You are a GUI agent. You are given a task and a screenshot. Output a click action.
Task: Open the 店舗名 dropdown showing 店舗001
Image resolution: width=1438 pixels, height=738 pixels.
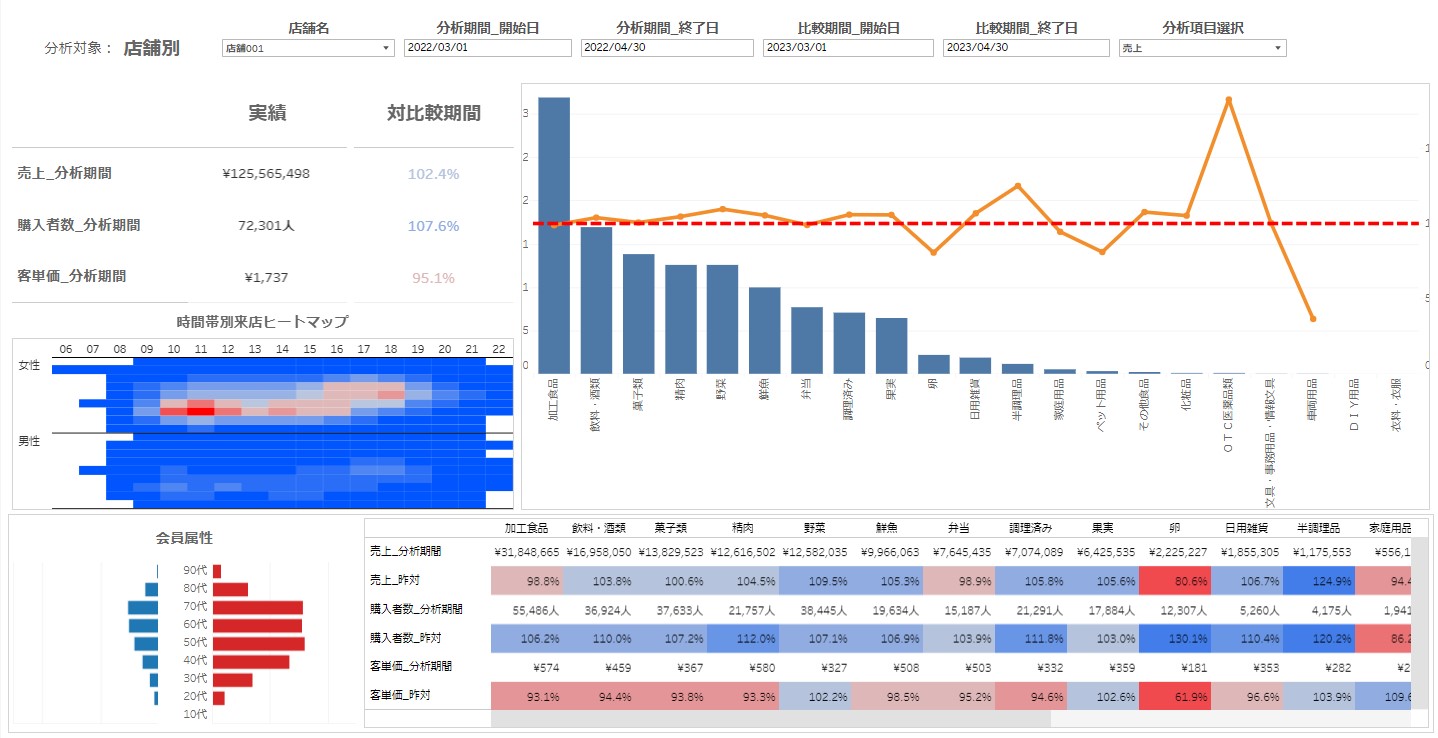[x=307, y=48]
